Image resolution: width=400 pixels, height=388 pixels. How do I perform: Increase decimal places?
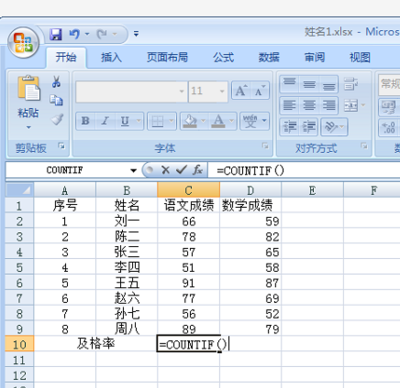pos(389,128)
